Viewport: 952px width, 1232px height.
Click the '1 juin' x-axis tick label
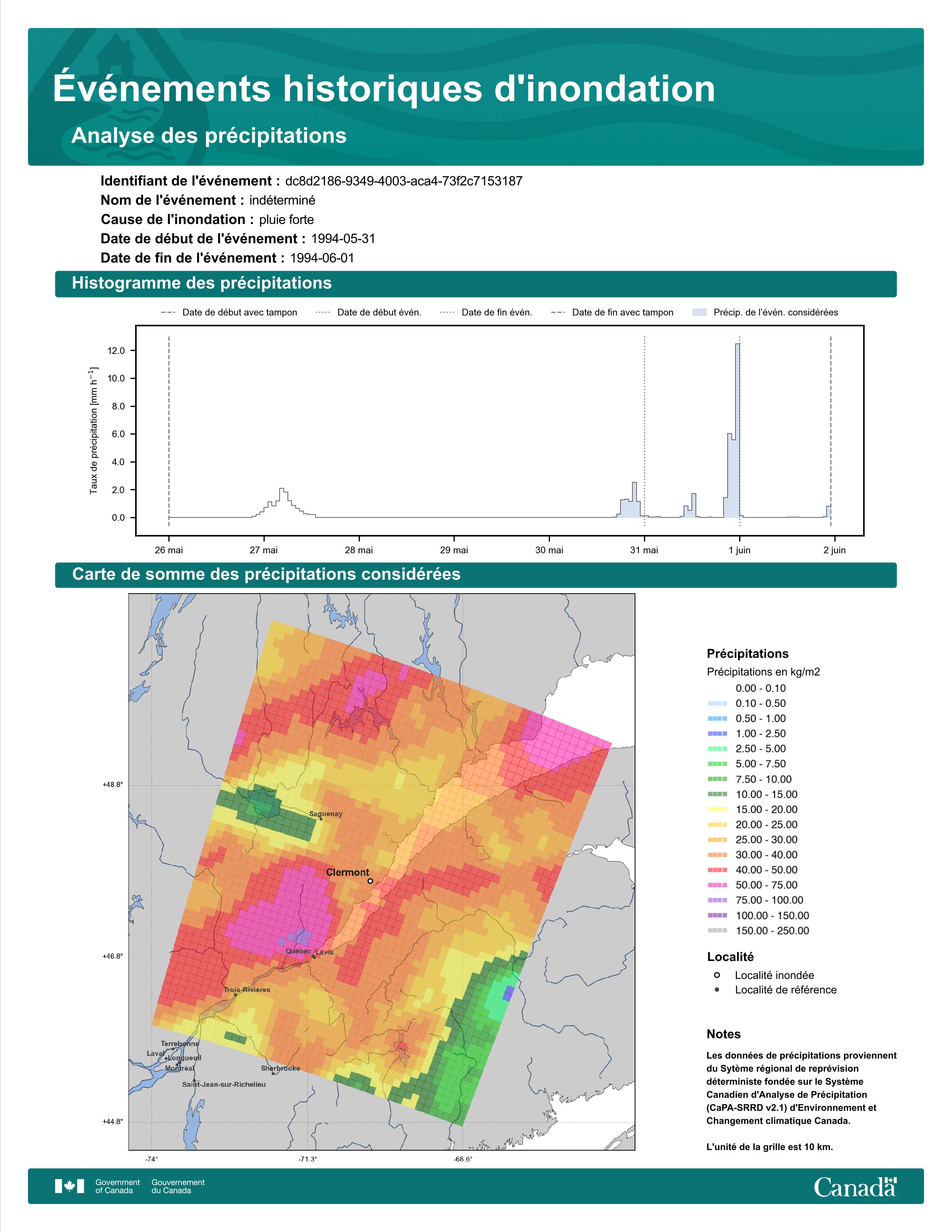[x=739, y=550]
